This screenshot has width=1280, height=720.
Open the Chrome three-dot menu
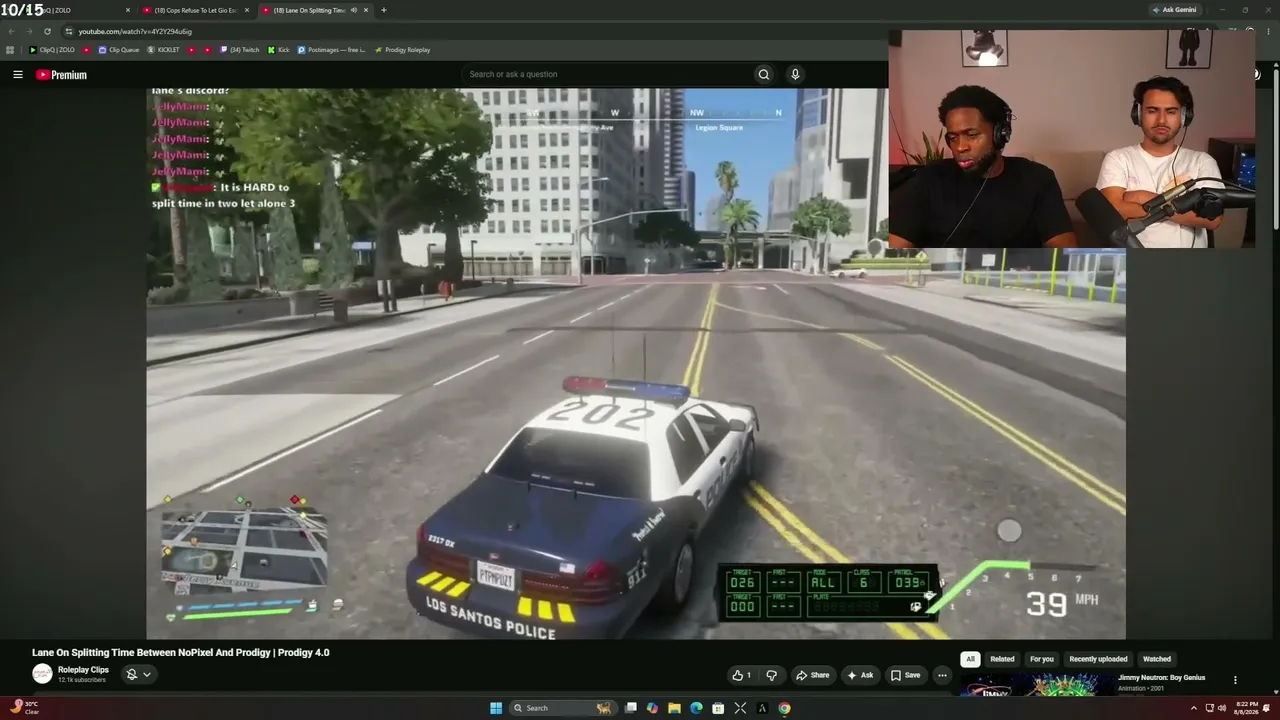pos(1268,31)
